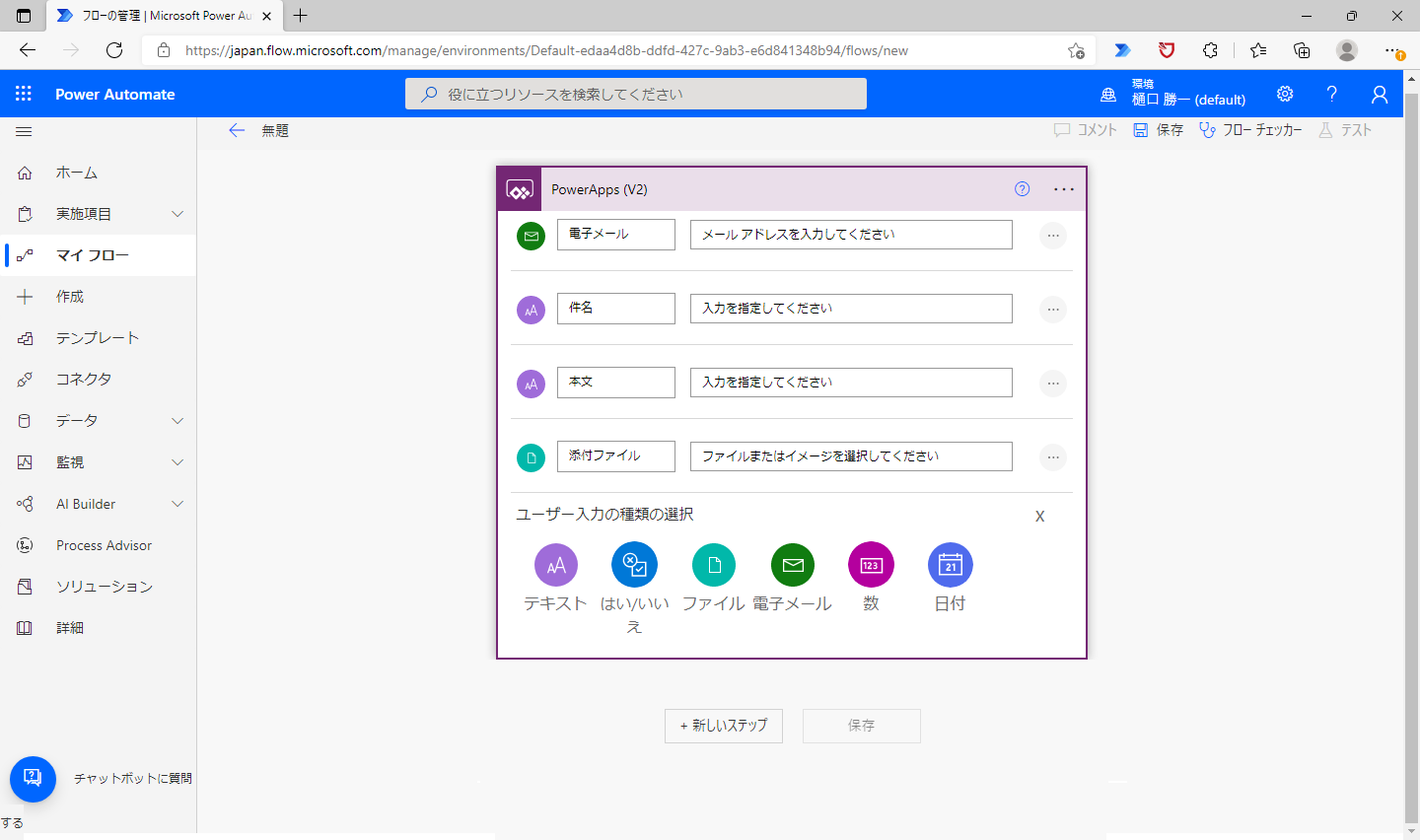Viewport: 1420px width, 840px height.
Task: Open the account profile icon in header
Action: 1380,94
